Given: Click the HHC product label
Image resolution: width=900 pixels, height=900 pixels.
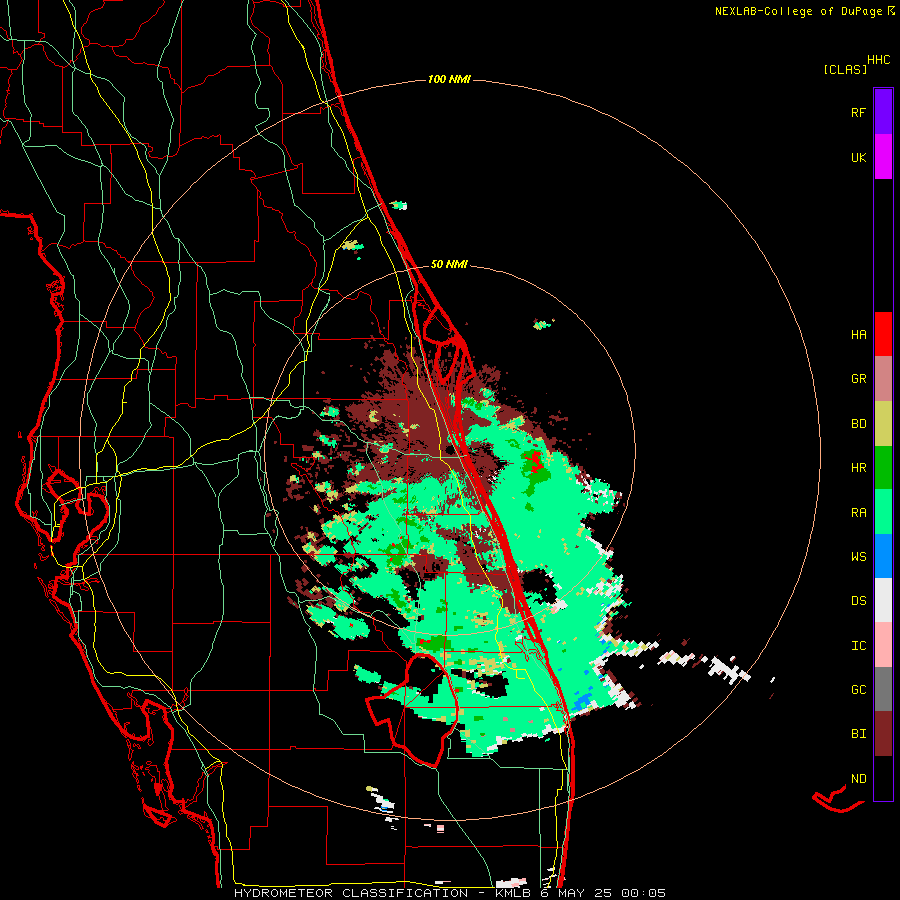Looking at the screenshot, I should 879,60.
